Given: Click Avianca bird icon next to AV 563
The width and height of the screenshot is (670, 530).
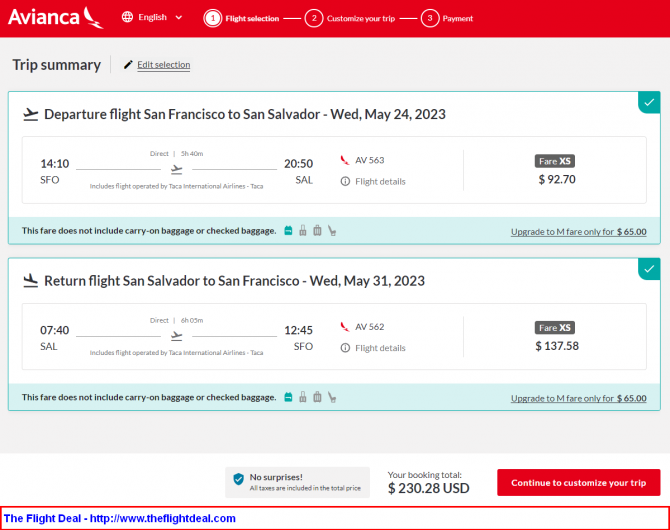Looking at the screenshot, I should (345, 160).
